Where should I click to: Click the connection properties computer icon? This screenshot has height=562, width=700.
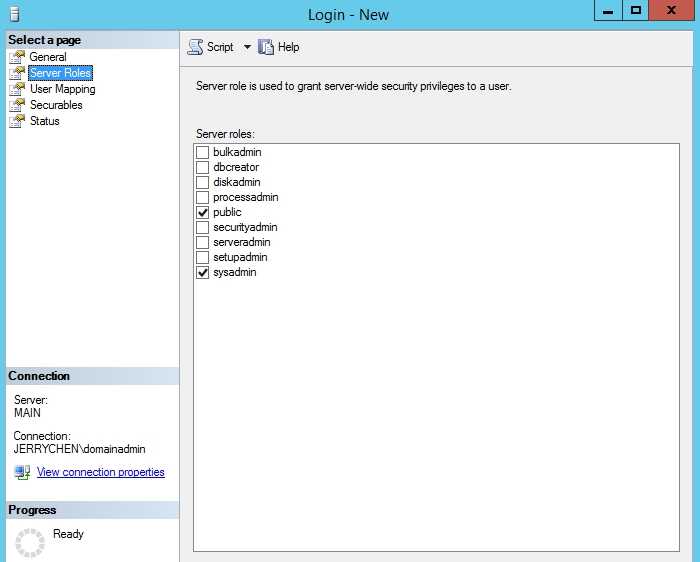click(22, 472)
